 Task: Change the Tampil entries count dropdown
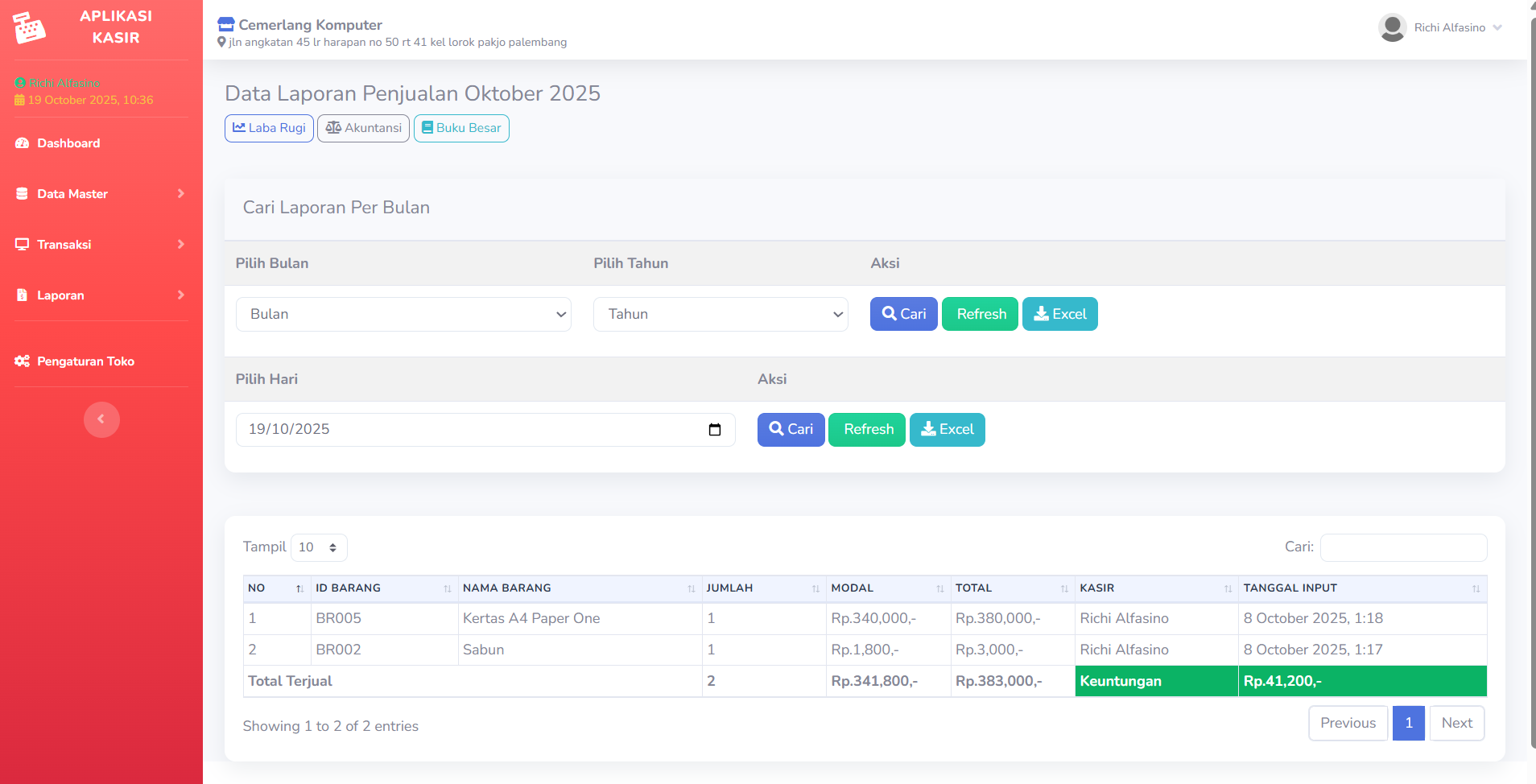click(x=319, y=547)
